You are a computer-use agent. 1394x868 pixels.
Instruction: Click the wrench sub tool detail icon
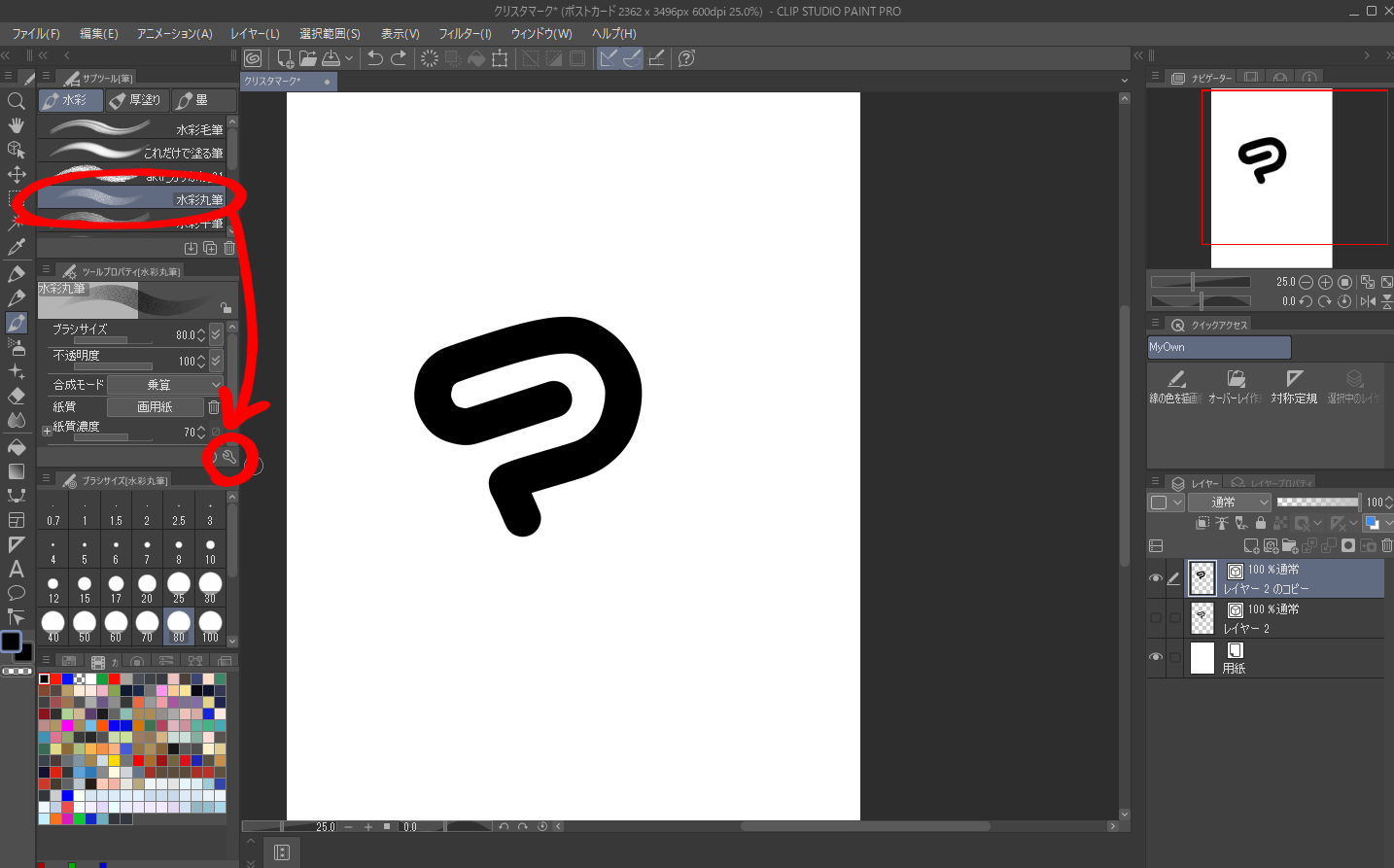click(229, 456)
